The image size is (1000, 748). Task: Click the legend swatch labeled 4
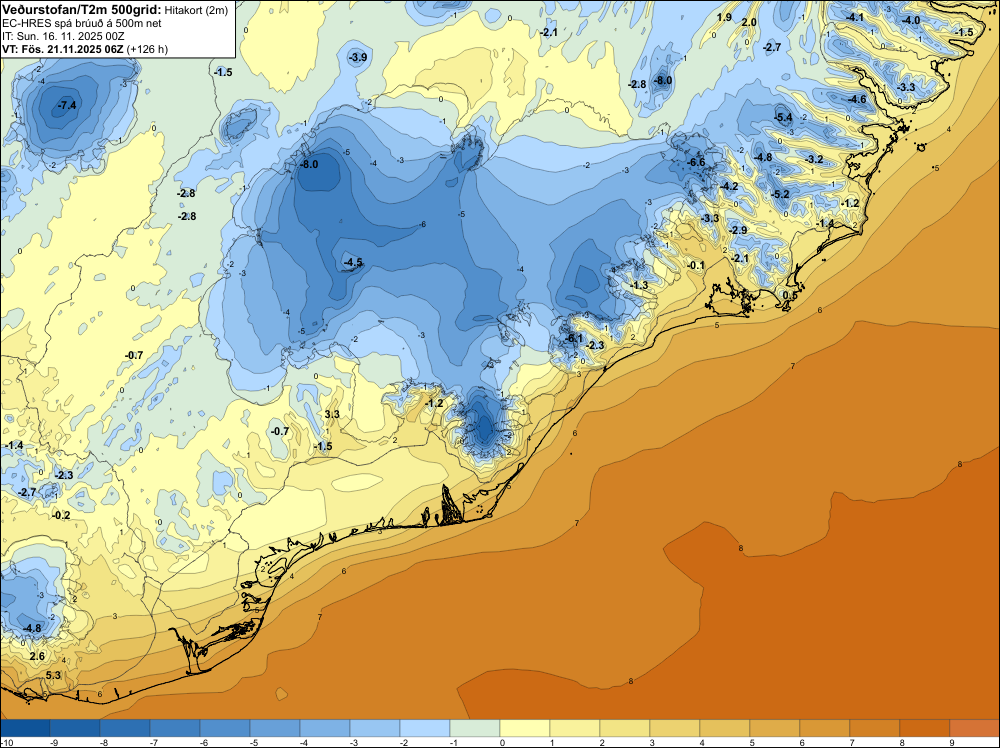click(725, 728)
